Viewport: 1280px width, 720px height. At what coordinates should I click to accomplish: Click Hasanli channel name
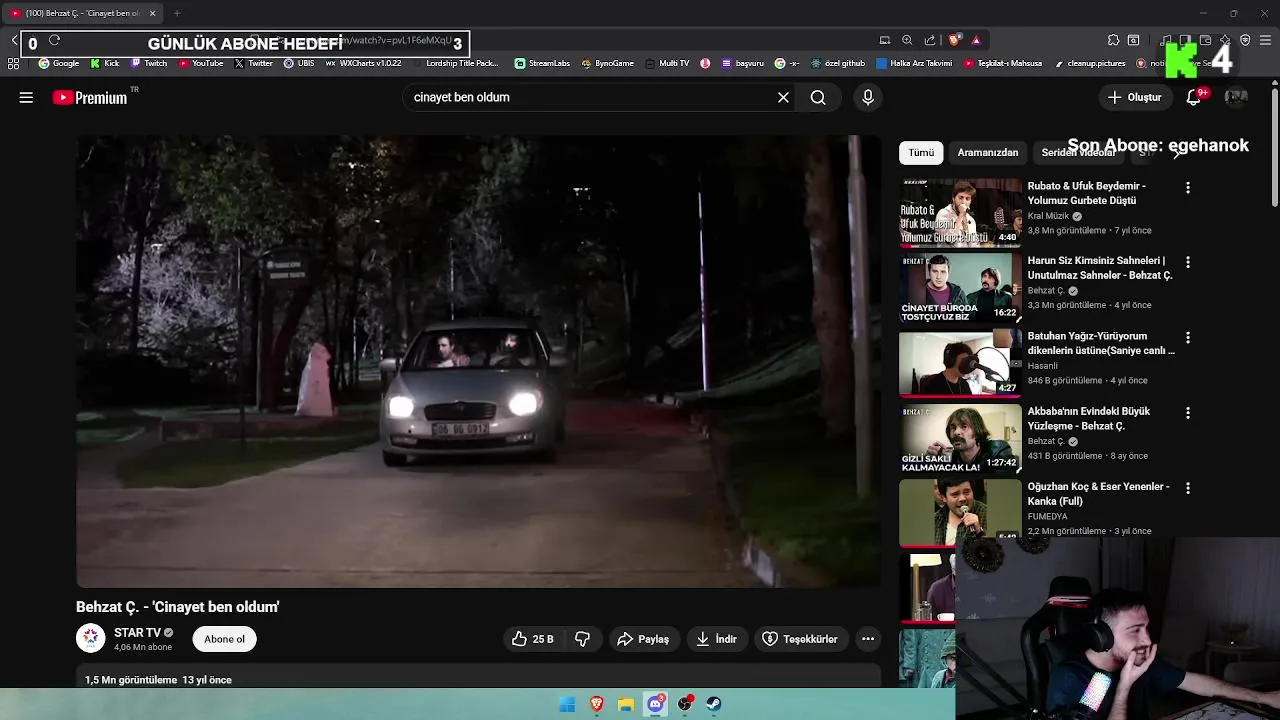[x=1042, y=366]
